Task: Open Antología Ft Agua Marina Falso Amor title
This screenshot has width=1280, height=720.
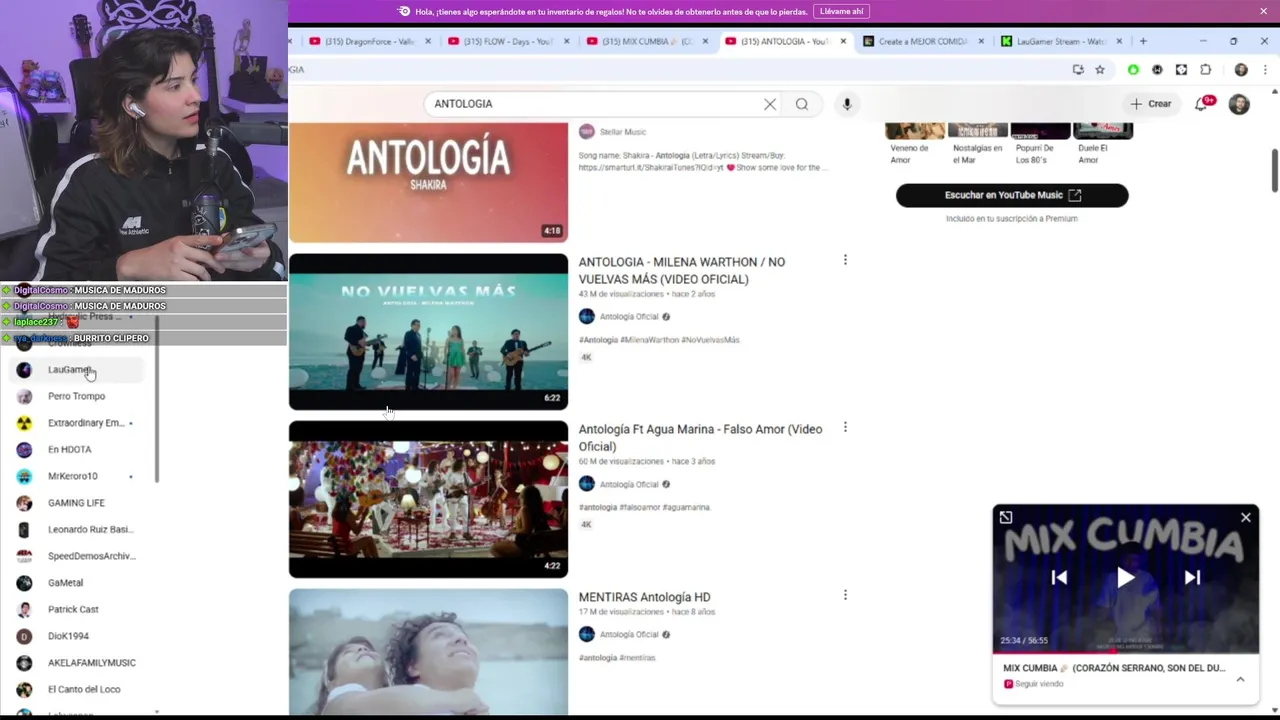Action: point(701,438)
